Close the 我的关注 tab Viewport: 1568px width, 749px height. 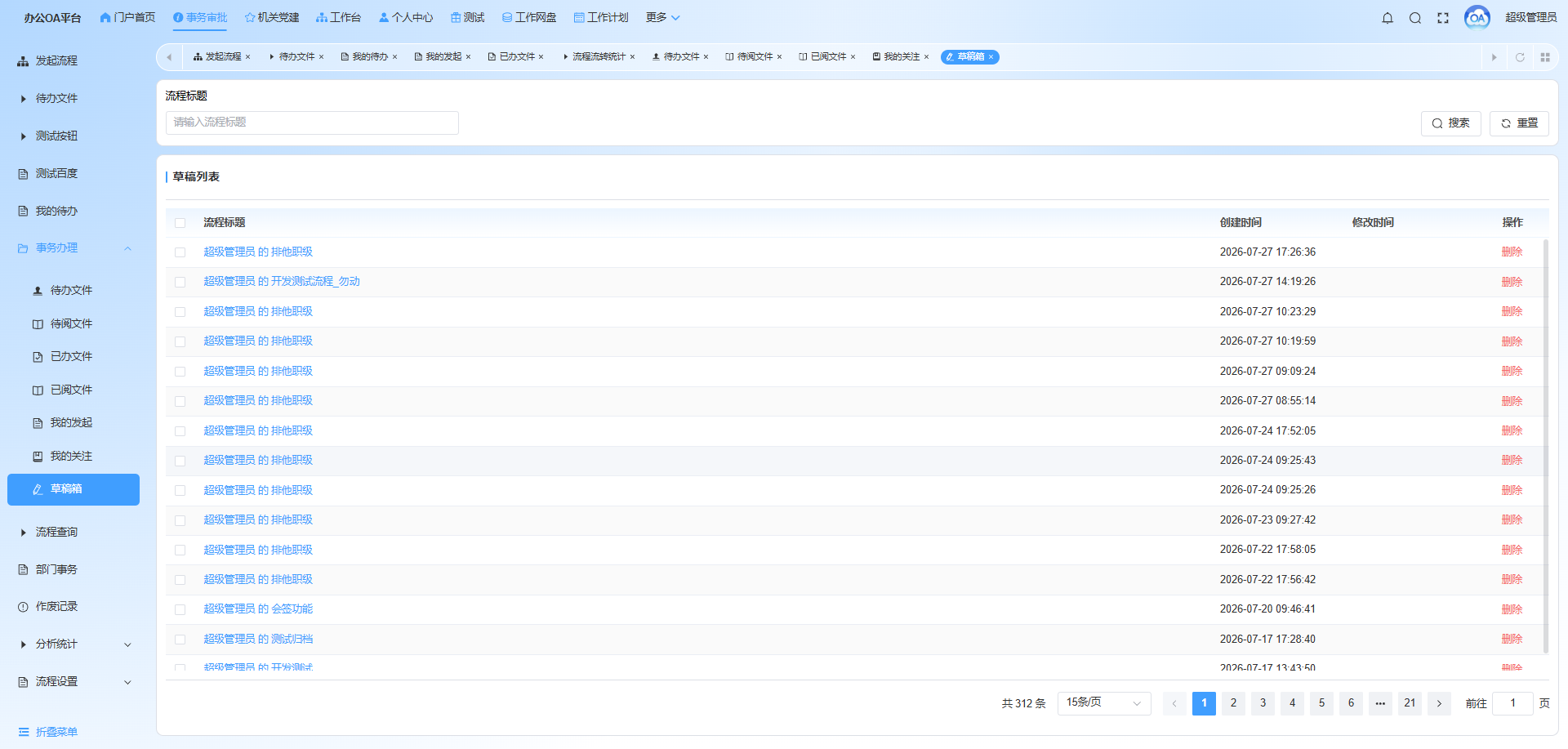click(x=926, y=57)
